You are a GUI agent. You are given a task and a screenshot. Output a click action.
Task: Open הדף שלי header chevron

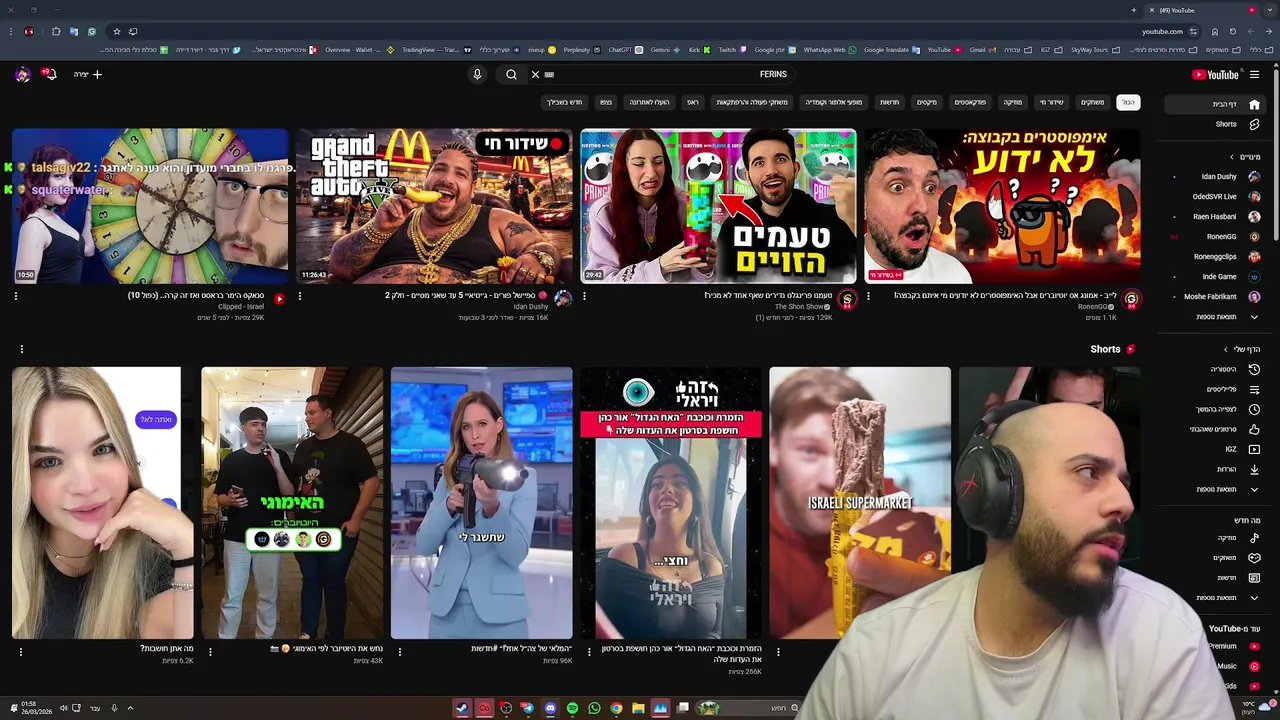tap(1226, 349)
